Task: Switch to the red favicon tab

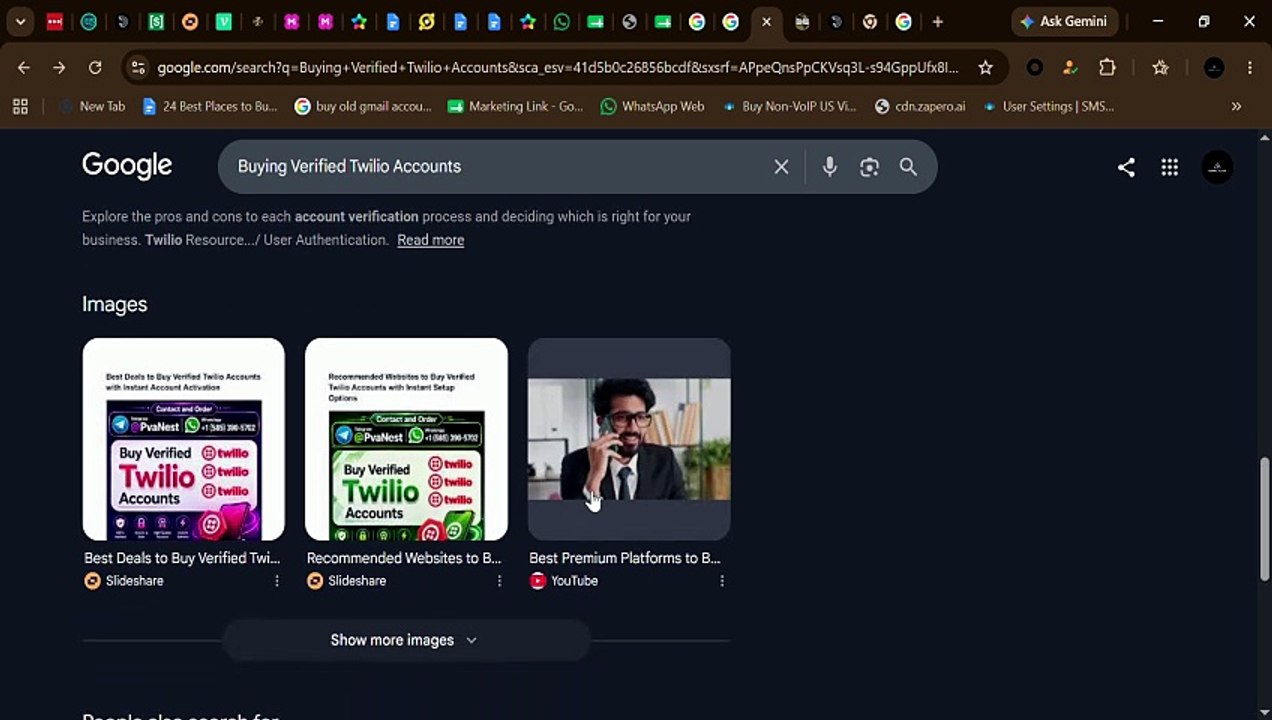Action: pos(55,22)
